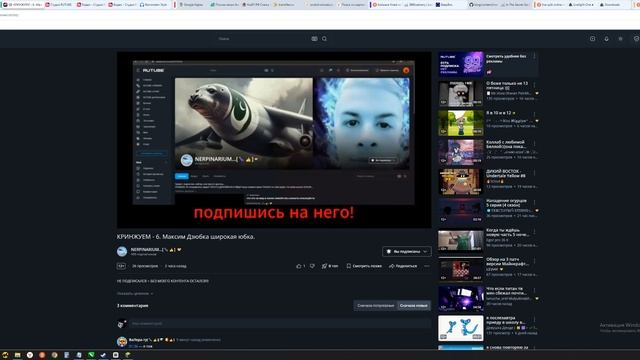Open the first commenter's avatar
The width and height of the screenshot is (640, 360).
(x=122, y=341)
